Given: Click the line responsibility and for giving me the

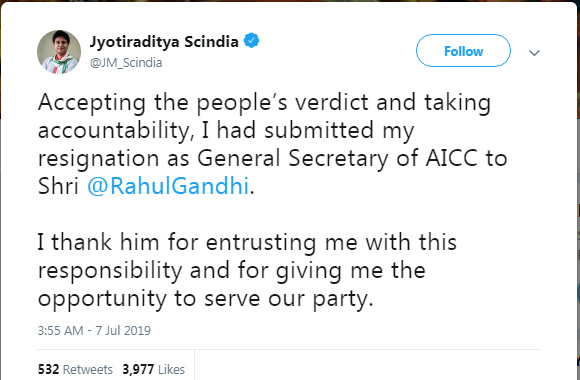Looking at the screenshot, I should coord(232,271).
